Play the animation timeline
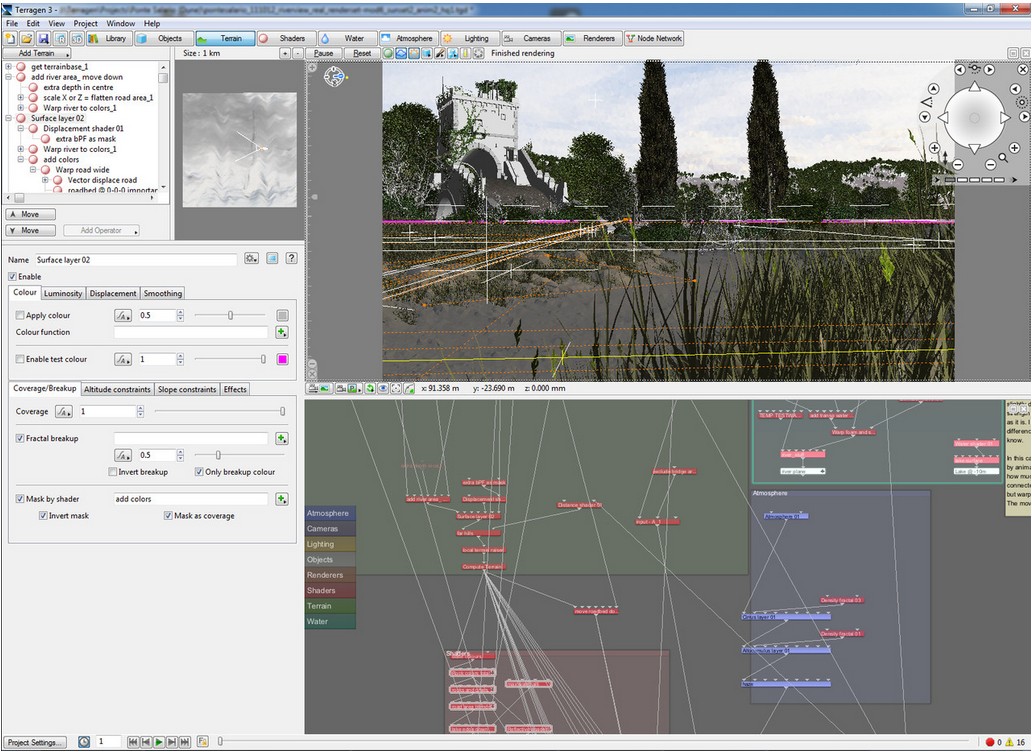 pyautogui.click(x=159, y=742)
